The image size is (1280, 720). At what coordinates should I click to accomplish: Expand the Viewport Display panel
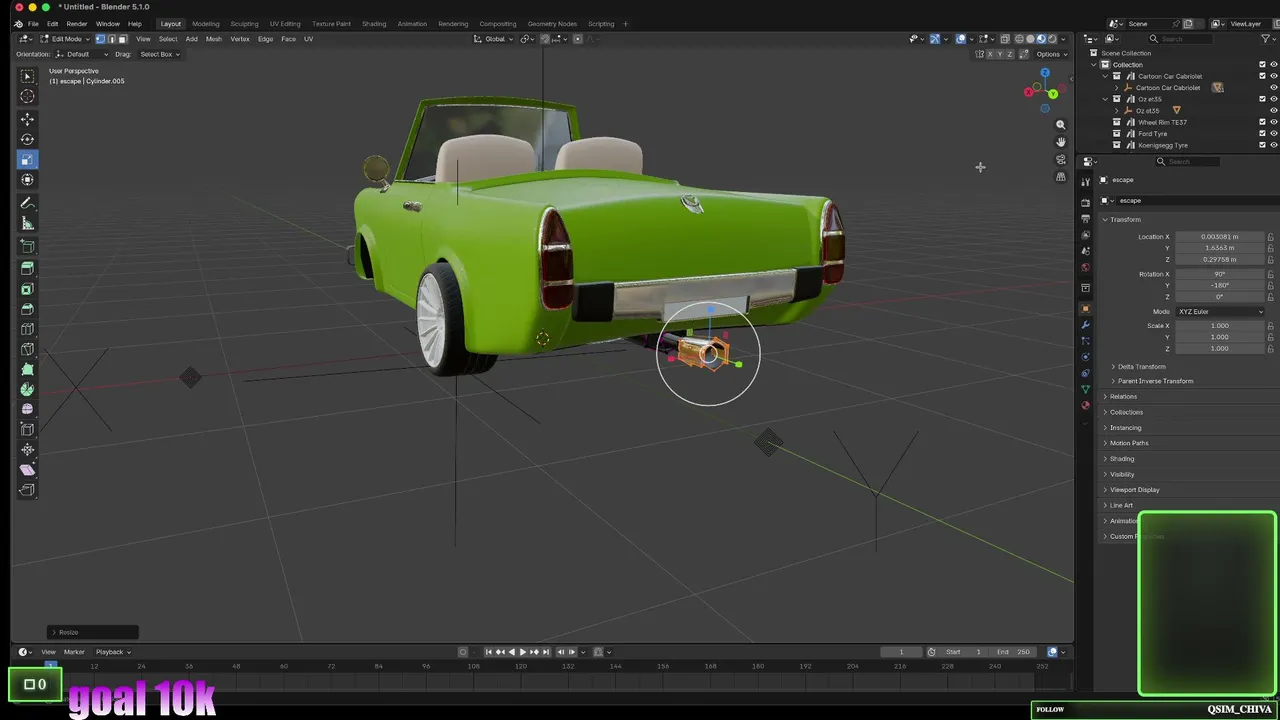coord(1134,490)
